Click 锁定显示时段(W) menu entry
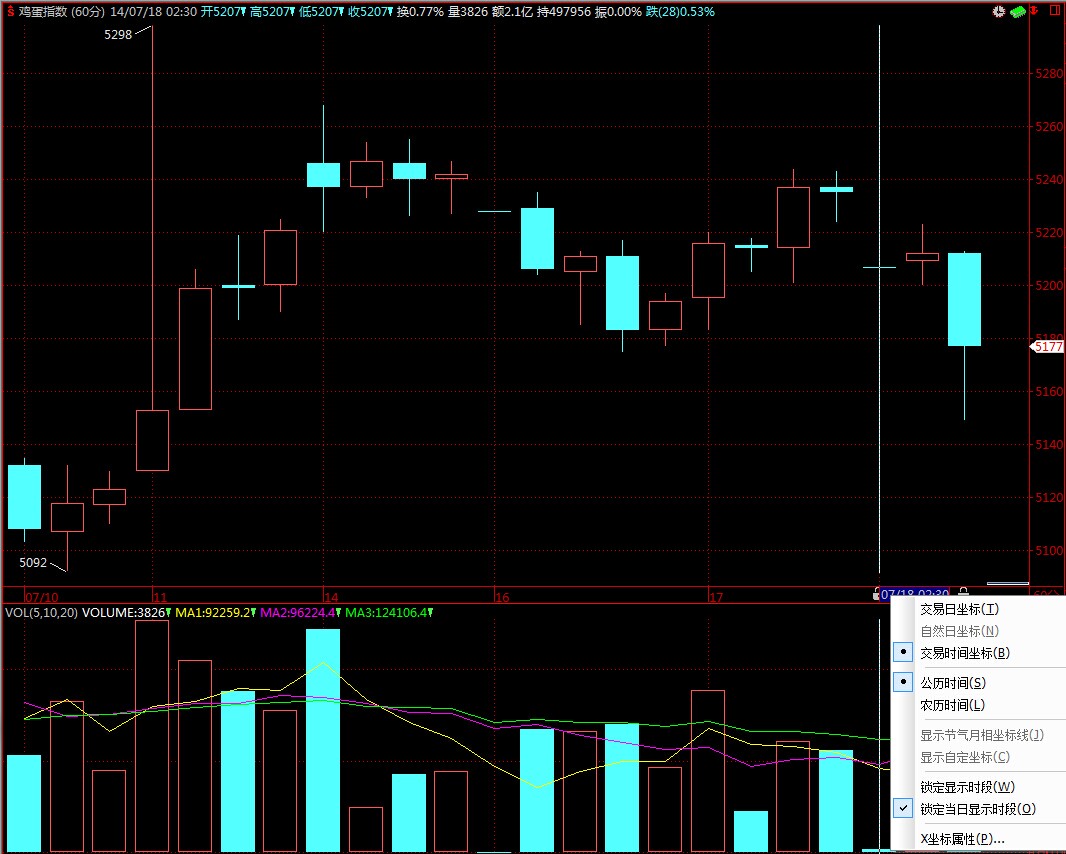 pos(967,787)
